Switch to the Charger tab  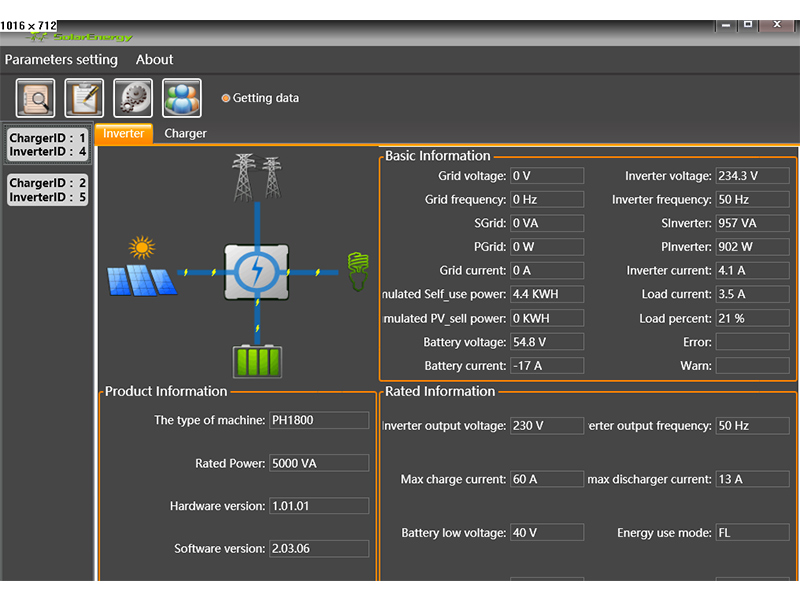click(x=185, y=133)
